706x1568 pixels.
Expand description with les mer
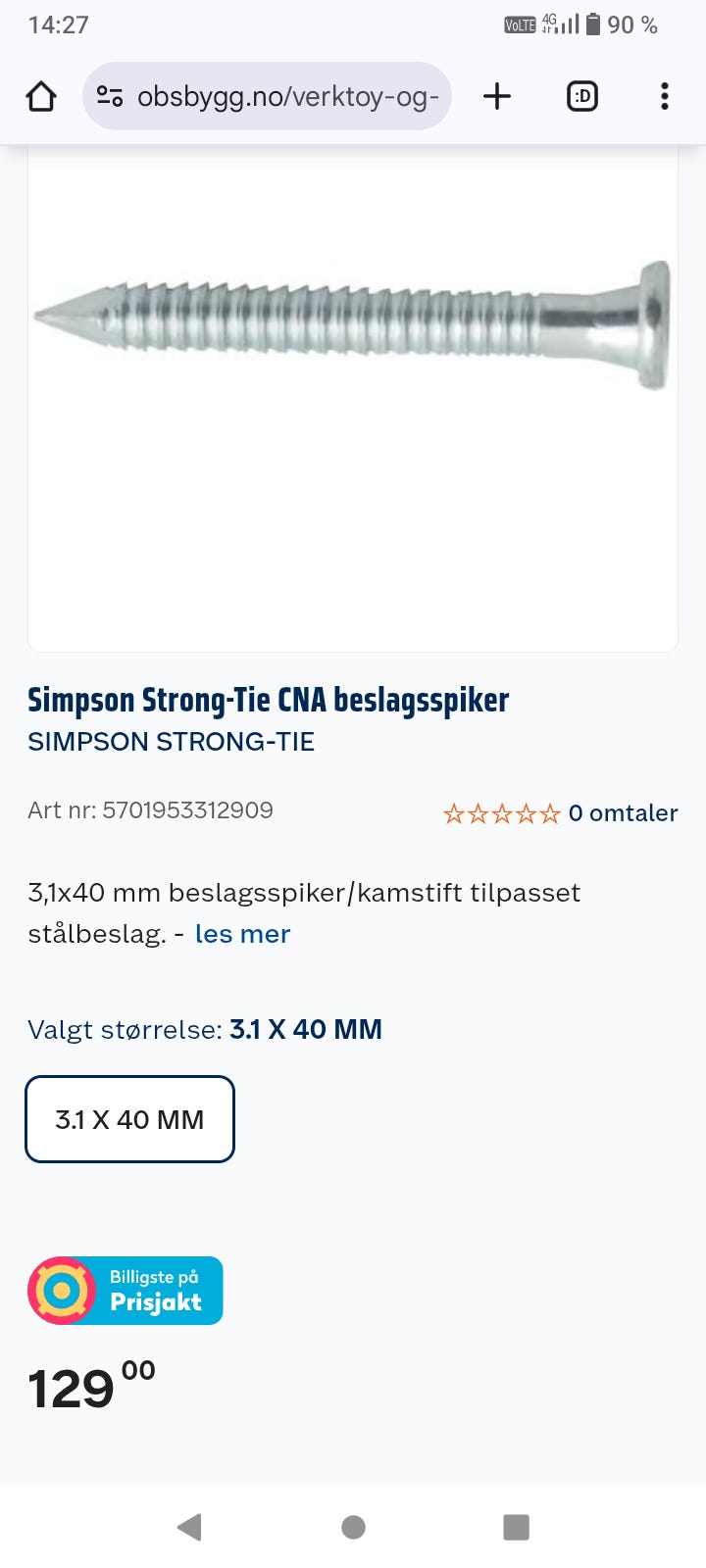pos(242,934)
